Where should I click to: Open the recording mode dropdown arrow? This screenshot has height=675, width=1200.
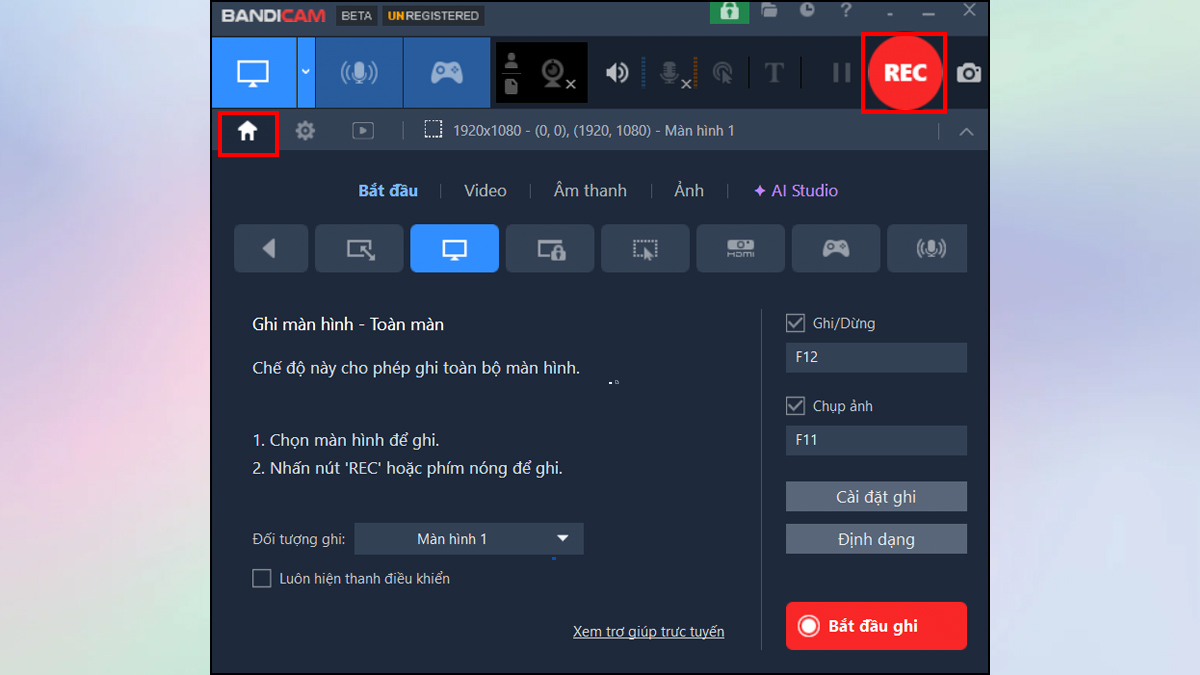pyautogui.click(x=306, y=73)
